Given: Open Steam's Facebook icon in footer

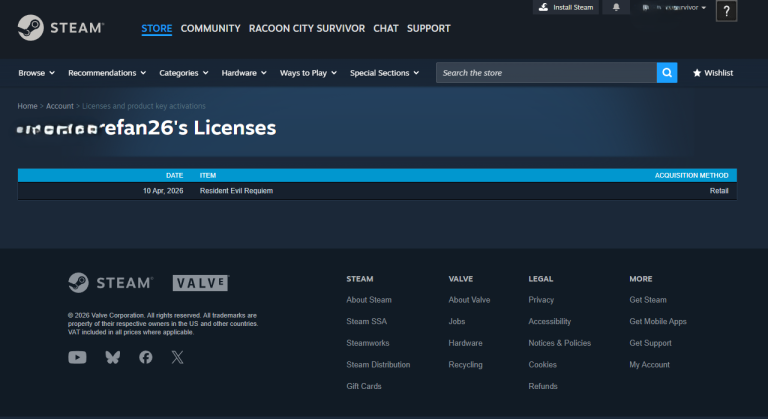Looking at the screenshot, I should click(x=146, y=357).
